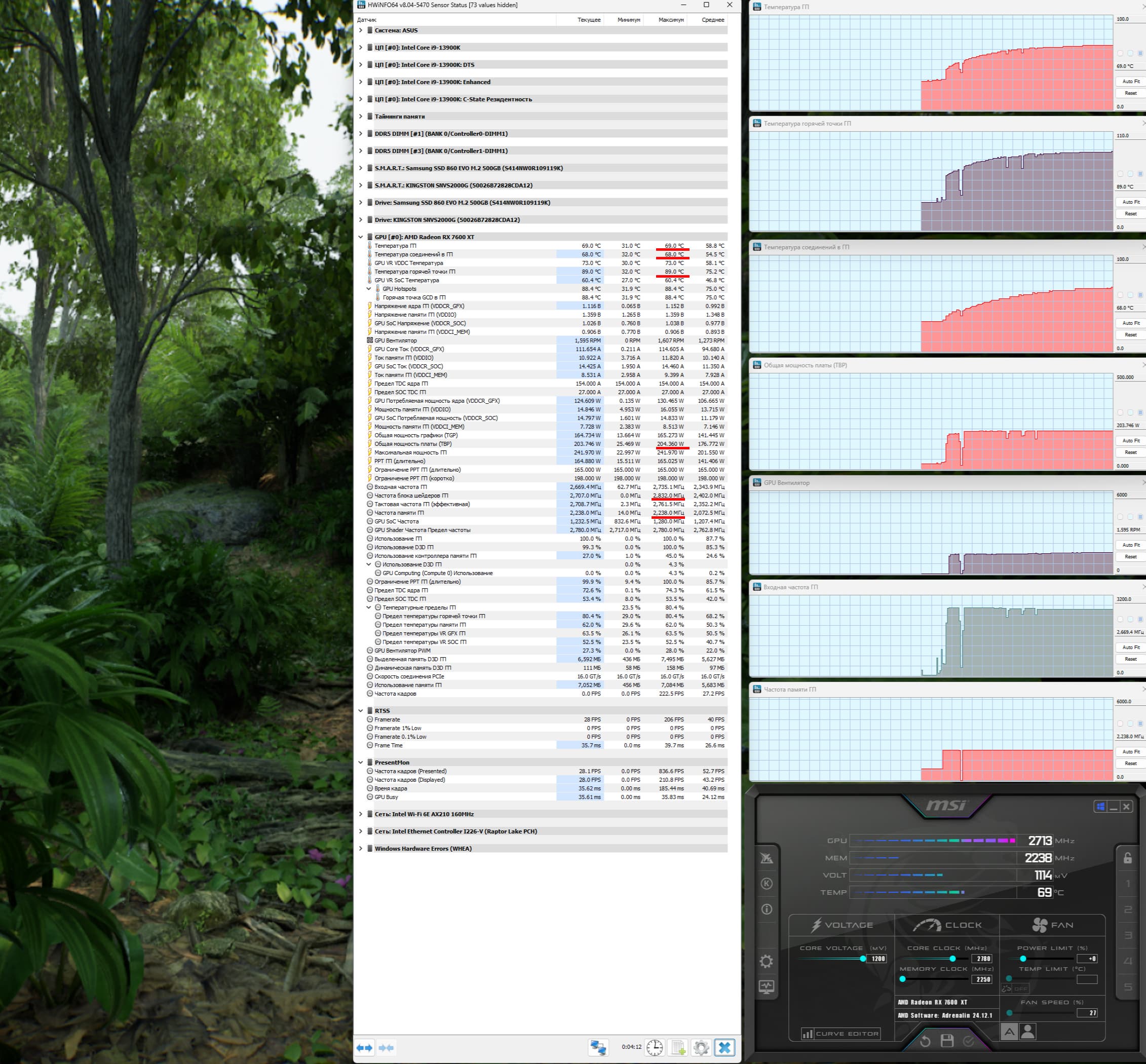Click the start logging file icon
Screen dimensions: 1146x1064
[x=678, y=1047]
